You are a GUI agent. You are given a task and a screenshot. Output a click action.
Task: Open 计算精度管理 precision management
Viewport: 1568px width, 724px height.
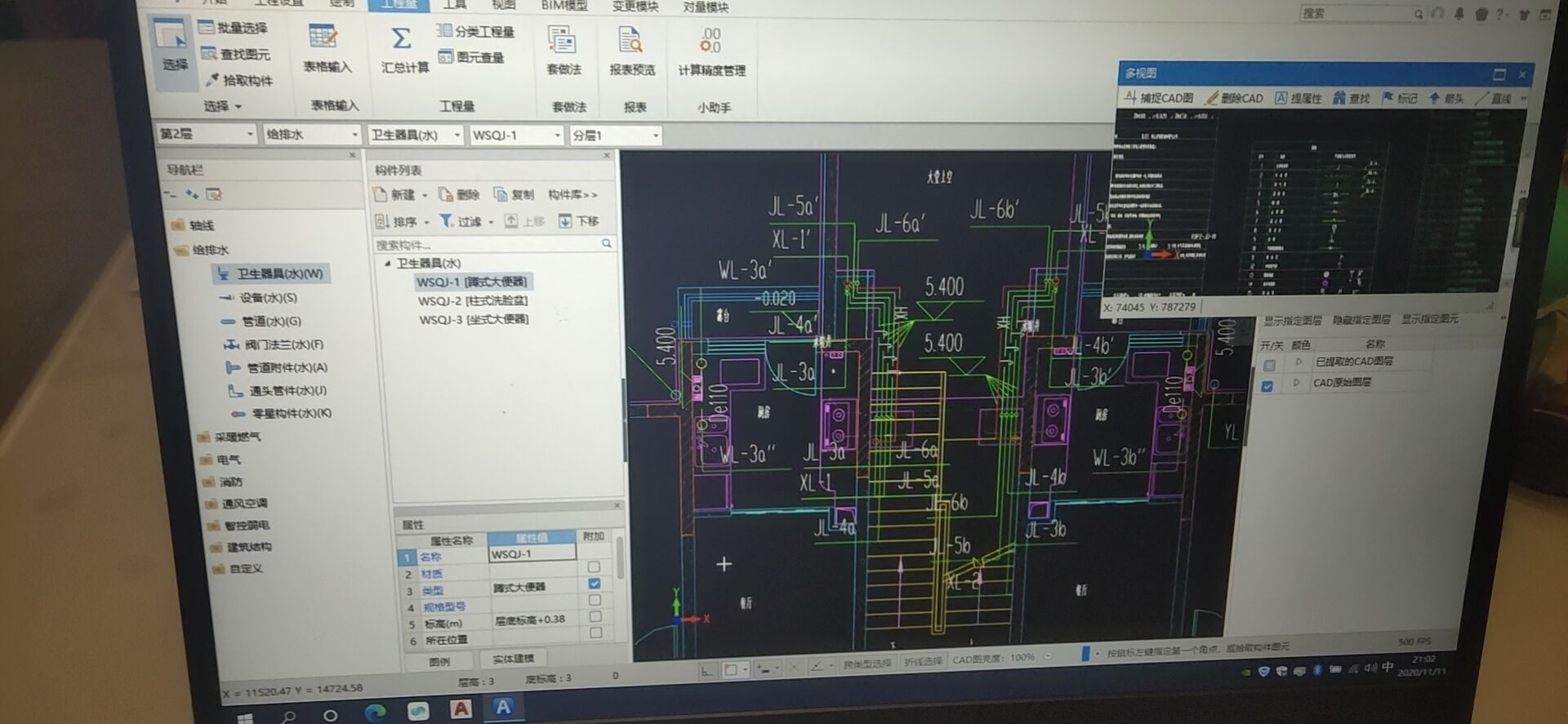pos(710,52)
